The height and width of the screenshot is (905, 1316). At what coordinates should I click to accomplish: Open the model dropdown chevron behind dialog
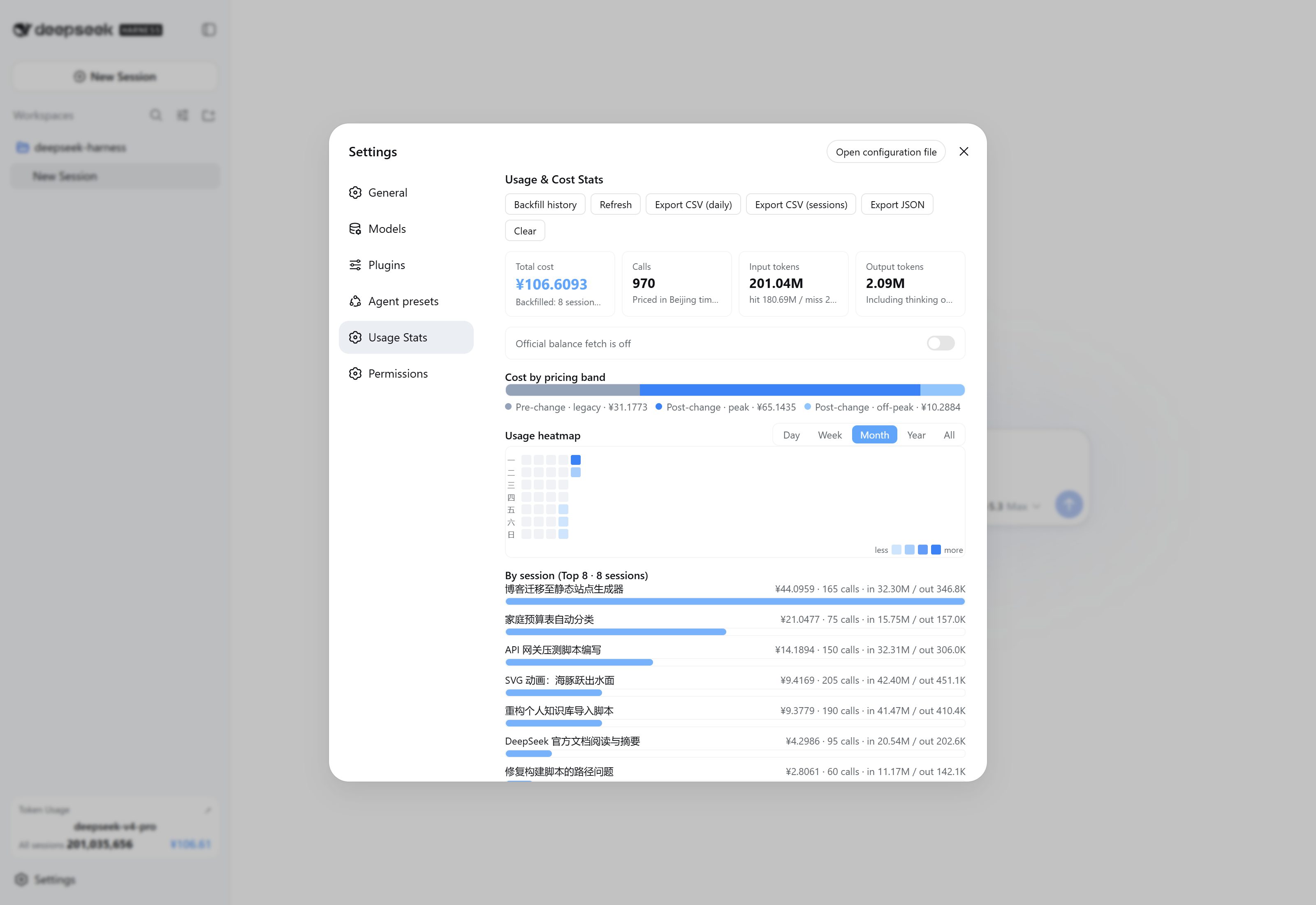[x=1036, y=506]
